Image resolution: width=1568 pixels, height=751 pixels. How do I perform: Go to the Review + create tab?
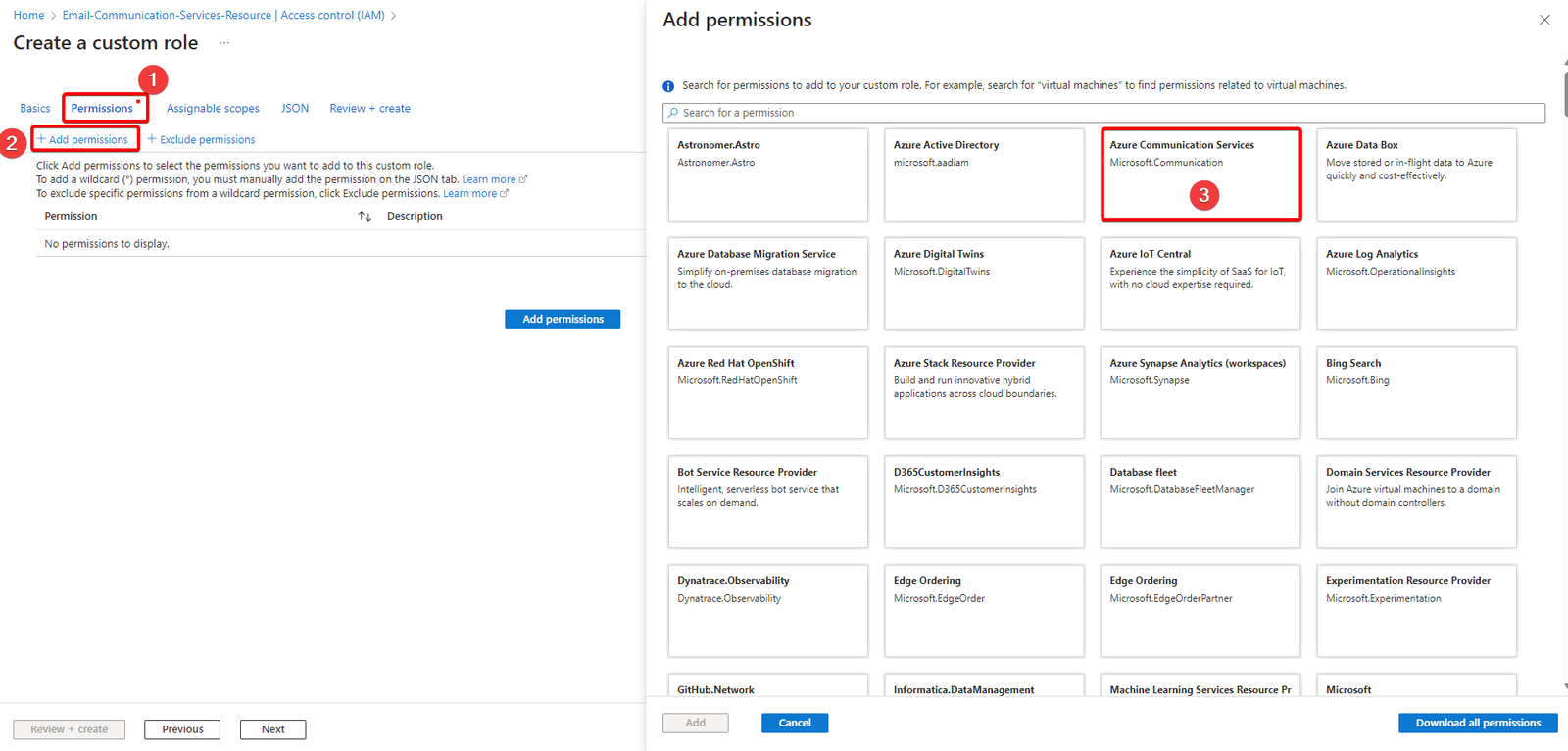coord(369,109)
